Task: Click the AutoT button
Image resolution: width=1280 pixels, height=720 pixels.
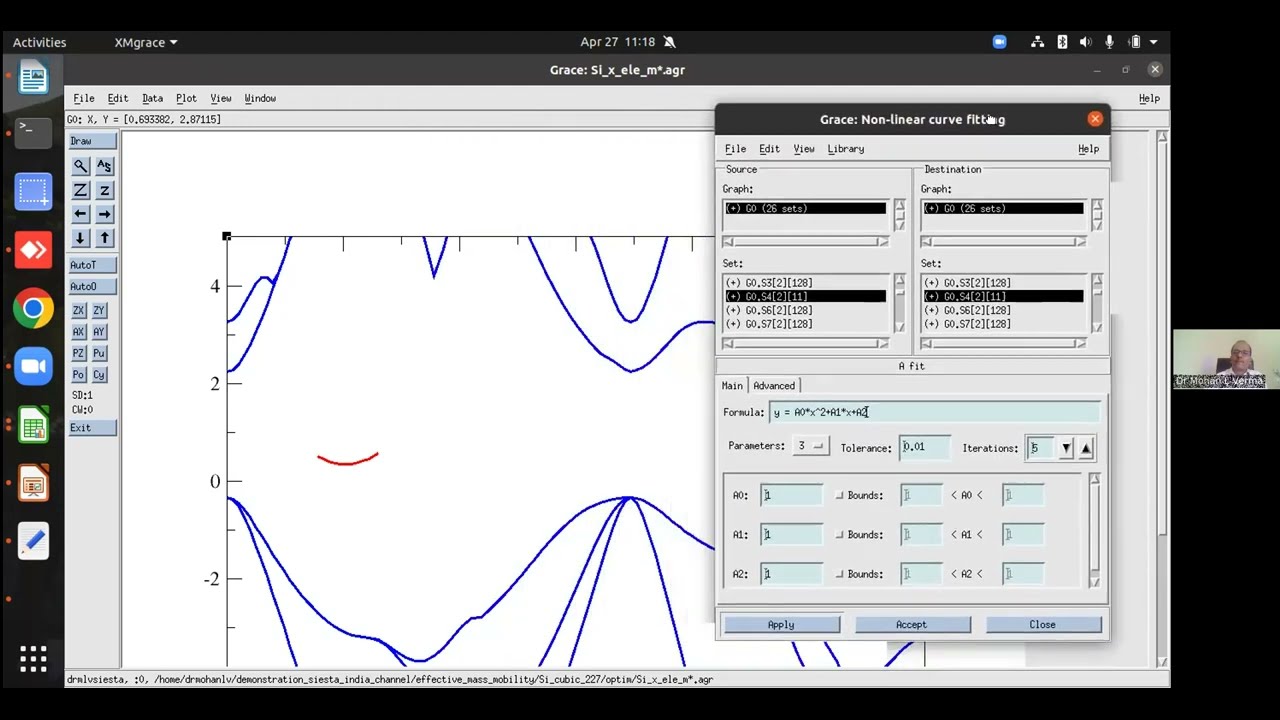Action: (x=93, y=265)
